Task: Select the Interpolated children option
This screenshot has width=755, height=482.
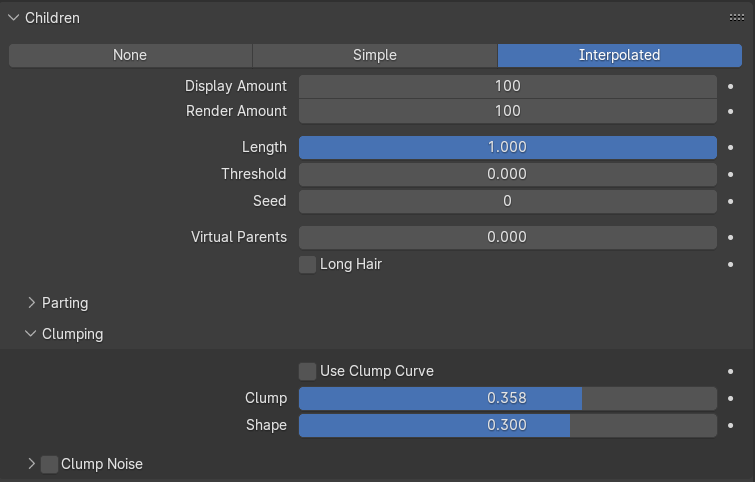Action: (619, 55)
